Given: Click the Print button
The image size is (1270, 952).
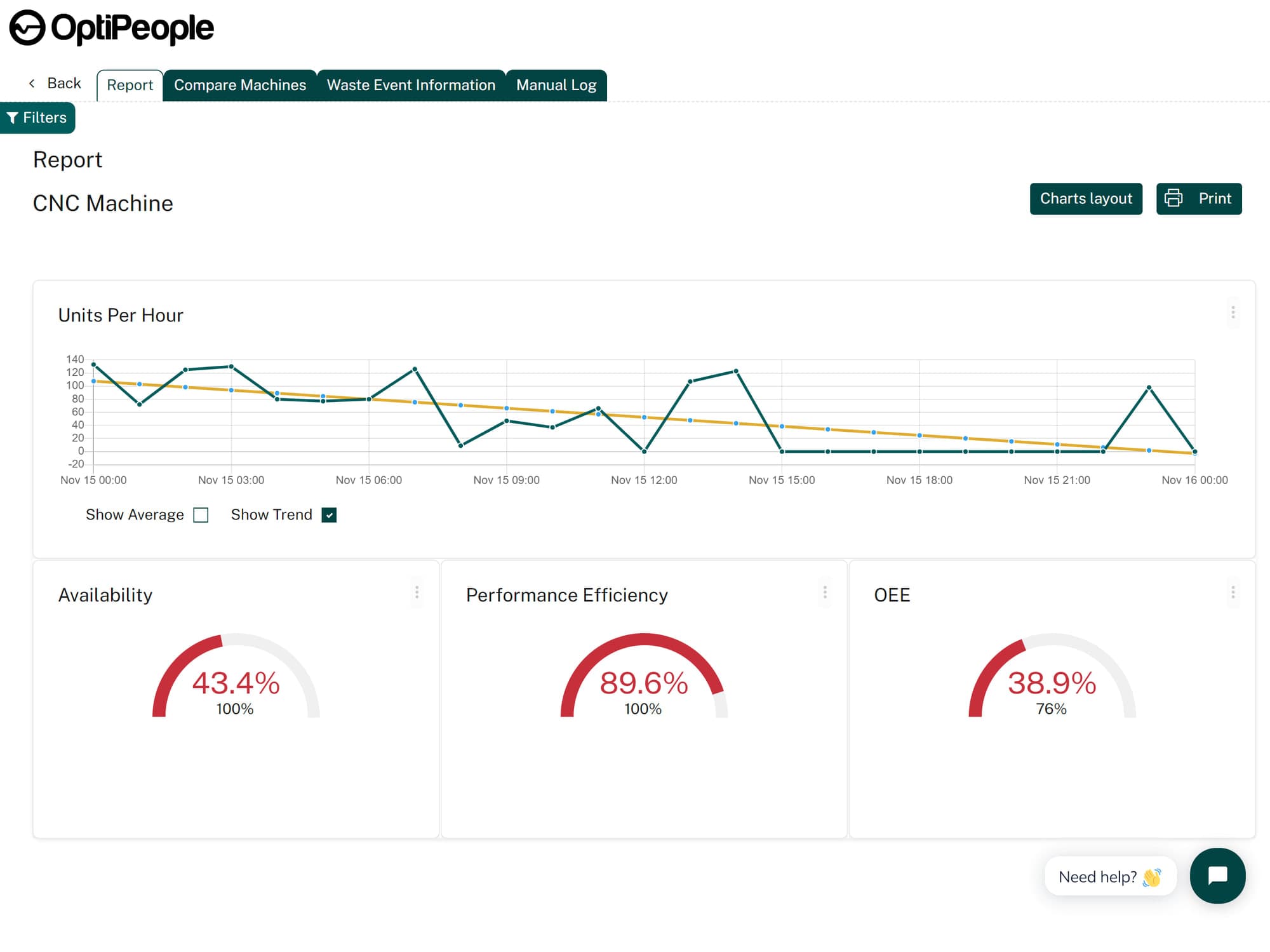Looking at the screenshot, I should click(1199, 199).
